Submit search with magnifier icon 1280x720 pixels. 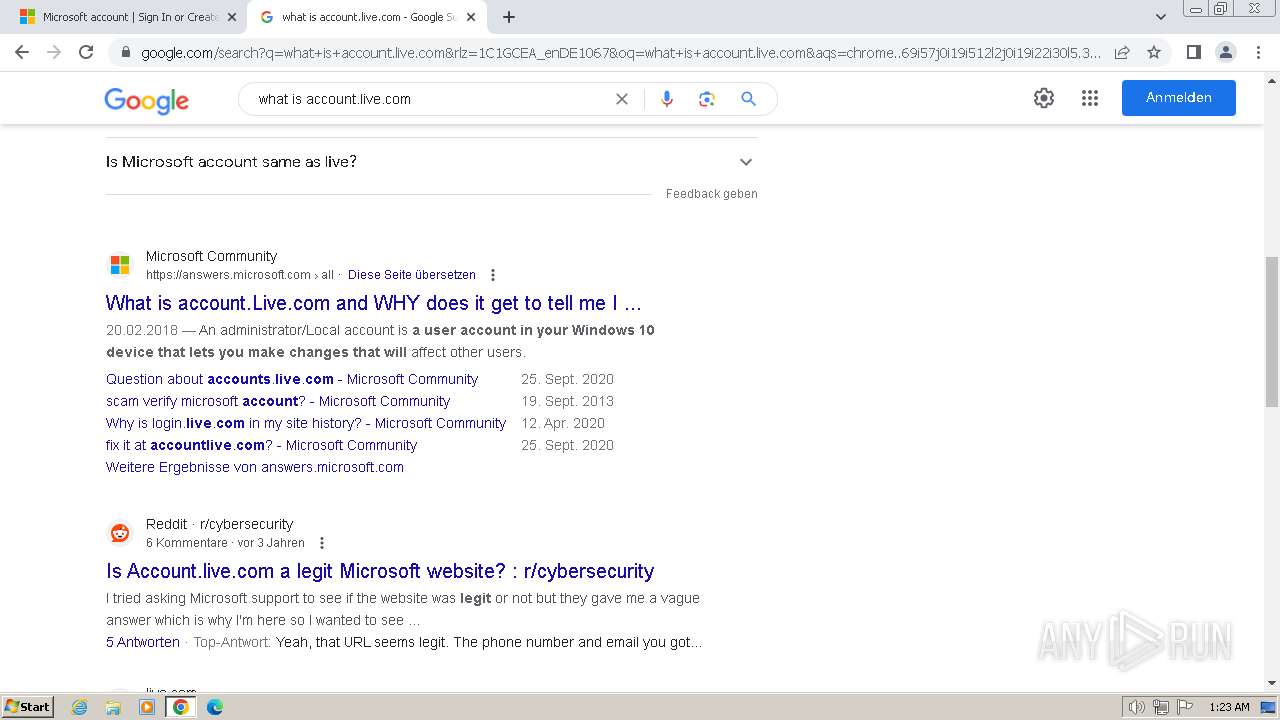pyautogui.click(x=748, y=99)
